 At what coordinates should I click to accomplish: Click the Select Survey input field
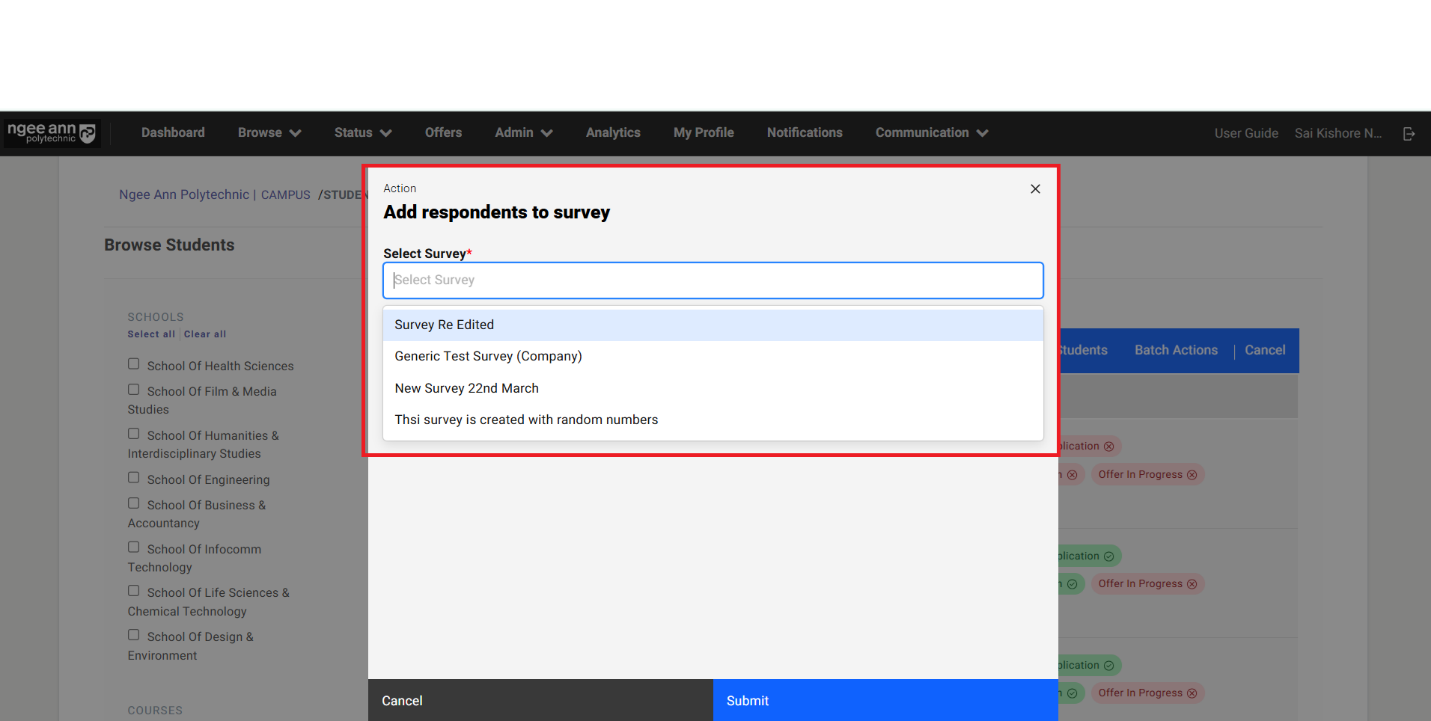[712, 280]
